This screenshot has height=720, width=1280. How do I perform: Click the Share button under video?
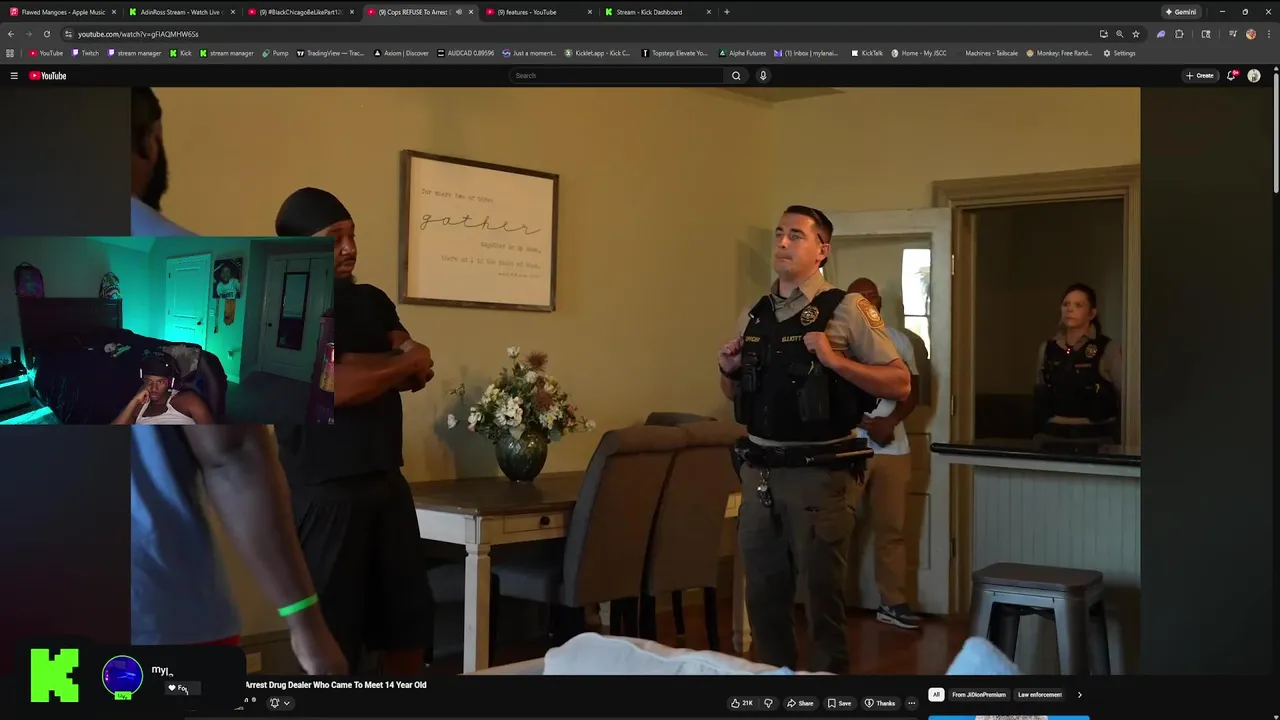[800, 703]
